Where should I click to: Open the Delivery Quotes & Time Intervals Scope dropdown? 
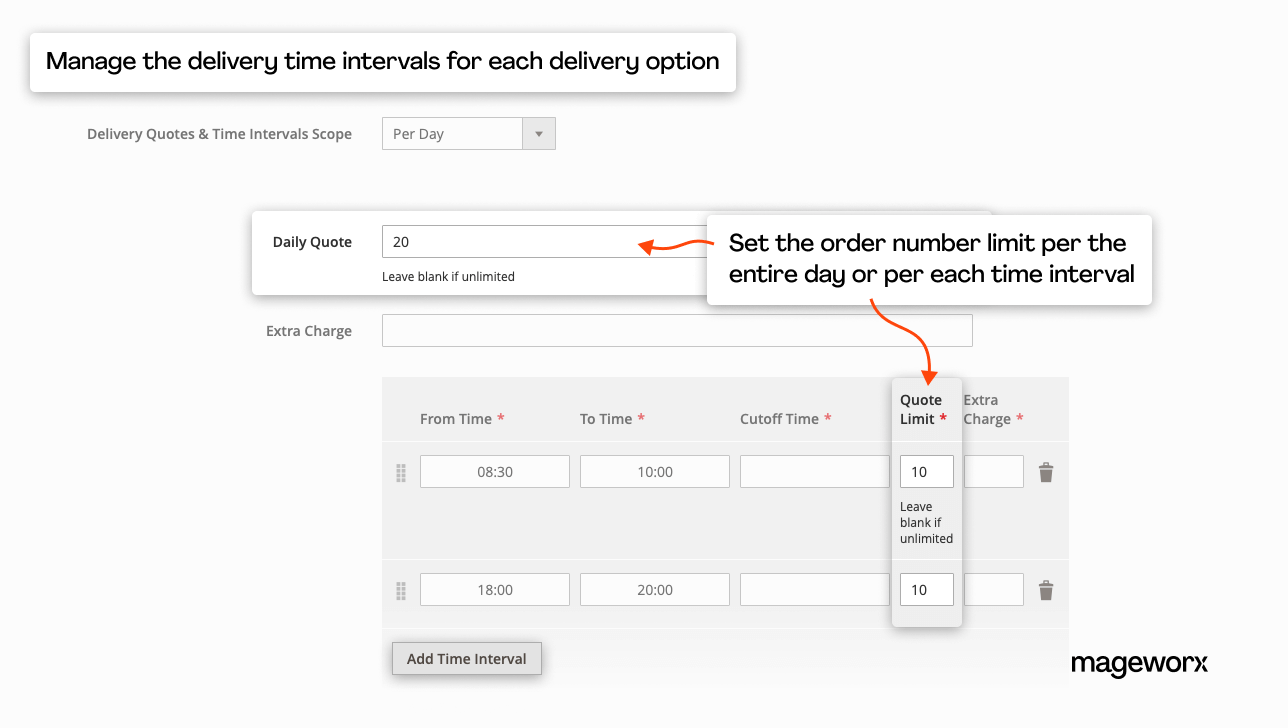pos(468,133)
